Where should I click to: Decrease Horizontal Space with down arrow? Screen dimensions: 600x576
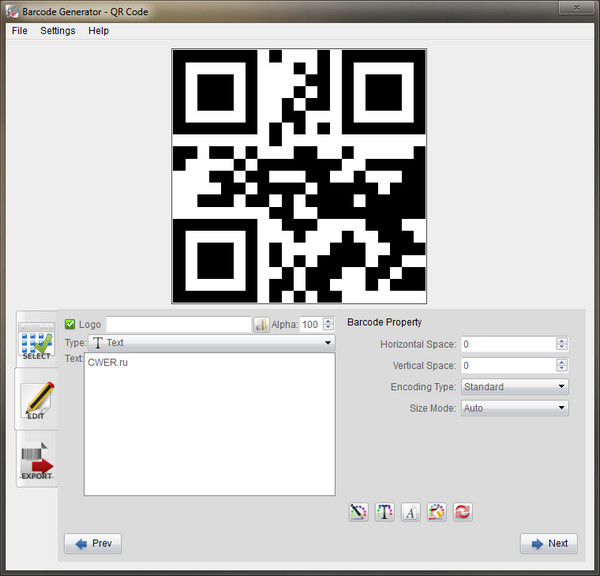[562, 347]
